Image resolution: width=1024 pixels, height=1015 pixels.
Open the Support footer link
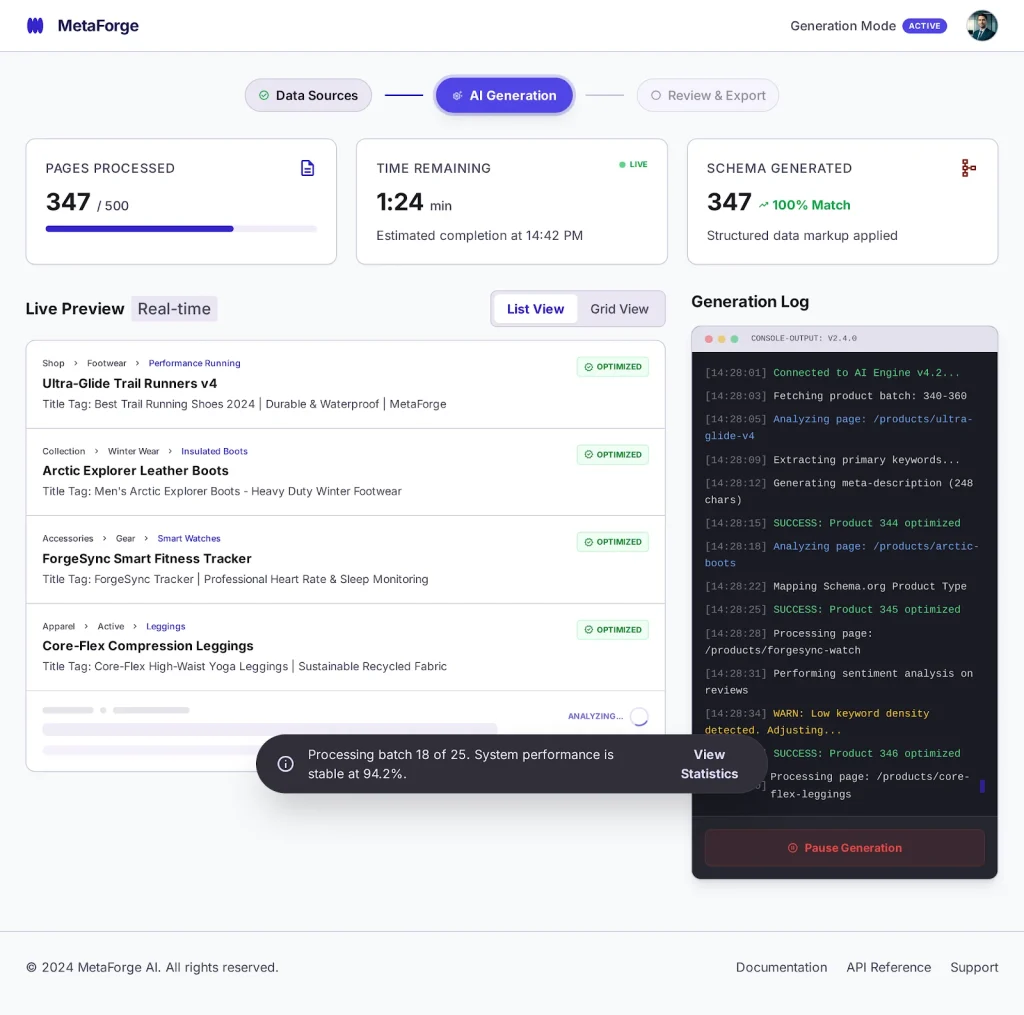click(x=974, y=967)
